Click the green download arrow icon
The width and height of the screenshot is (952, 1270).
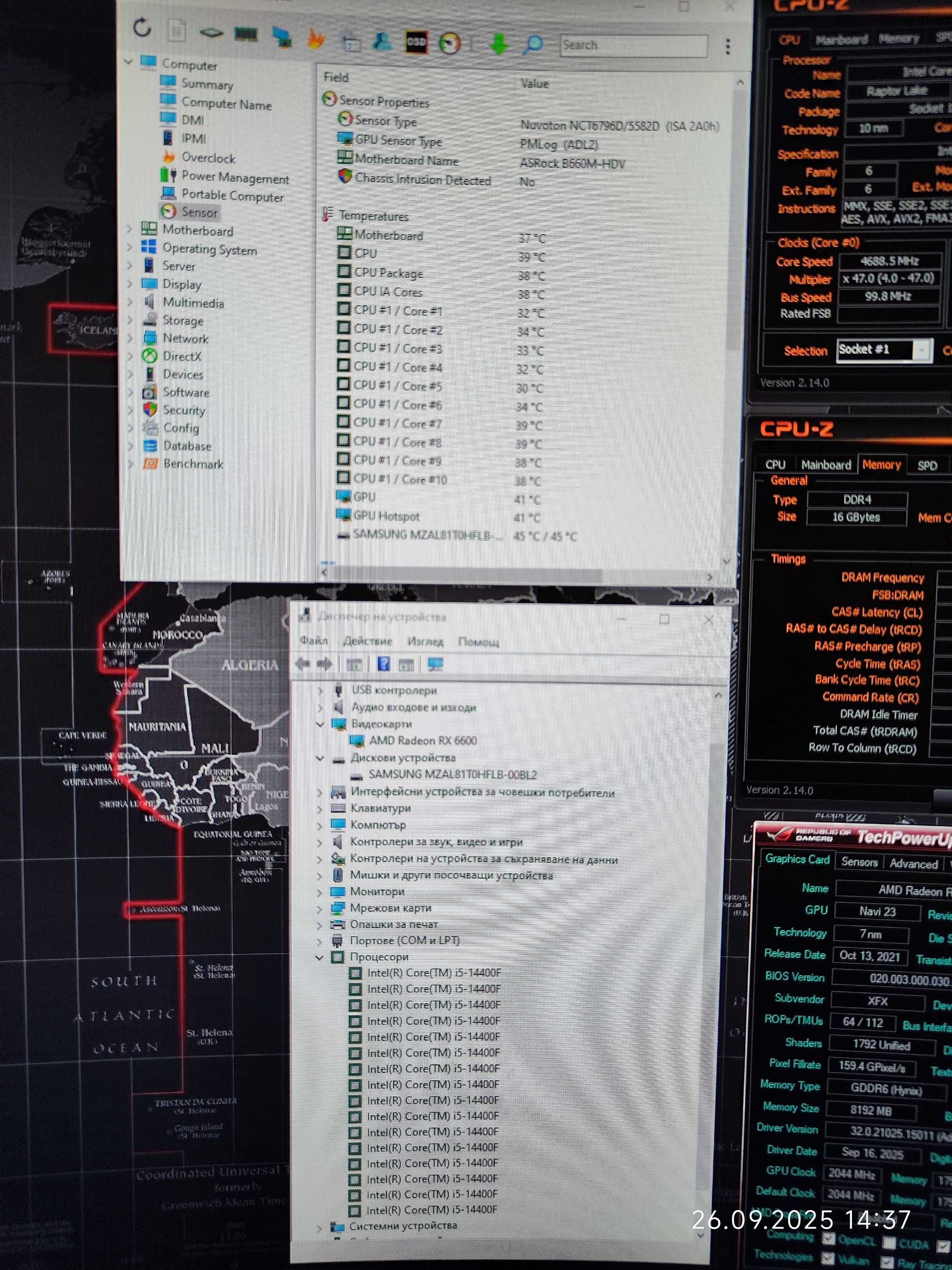(499, 44)
